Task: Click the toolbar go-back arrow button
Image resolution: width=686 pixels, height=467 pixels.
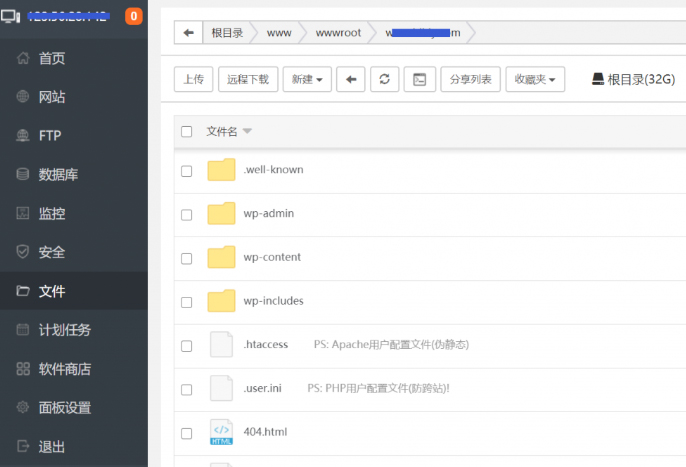Action: [350, 79]
